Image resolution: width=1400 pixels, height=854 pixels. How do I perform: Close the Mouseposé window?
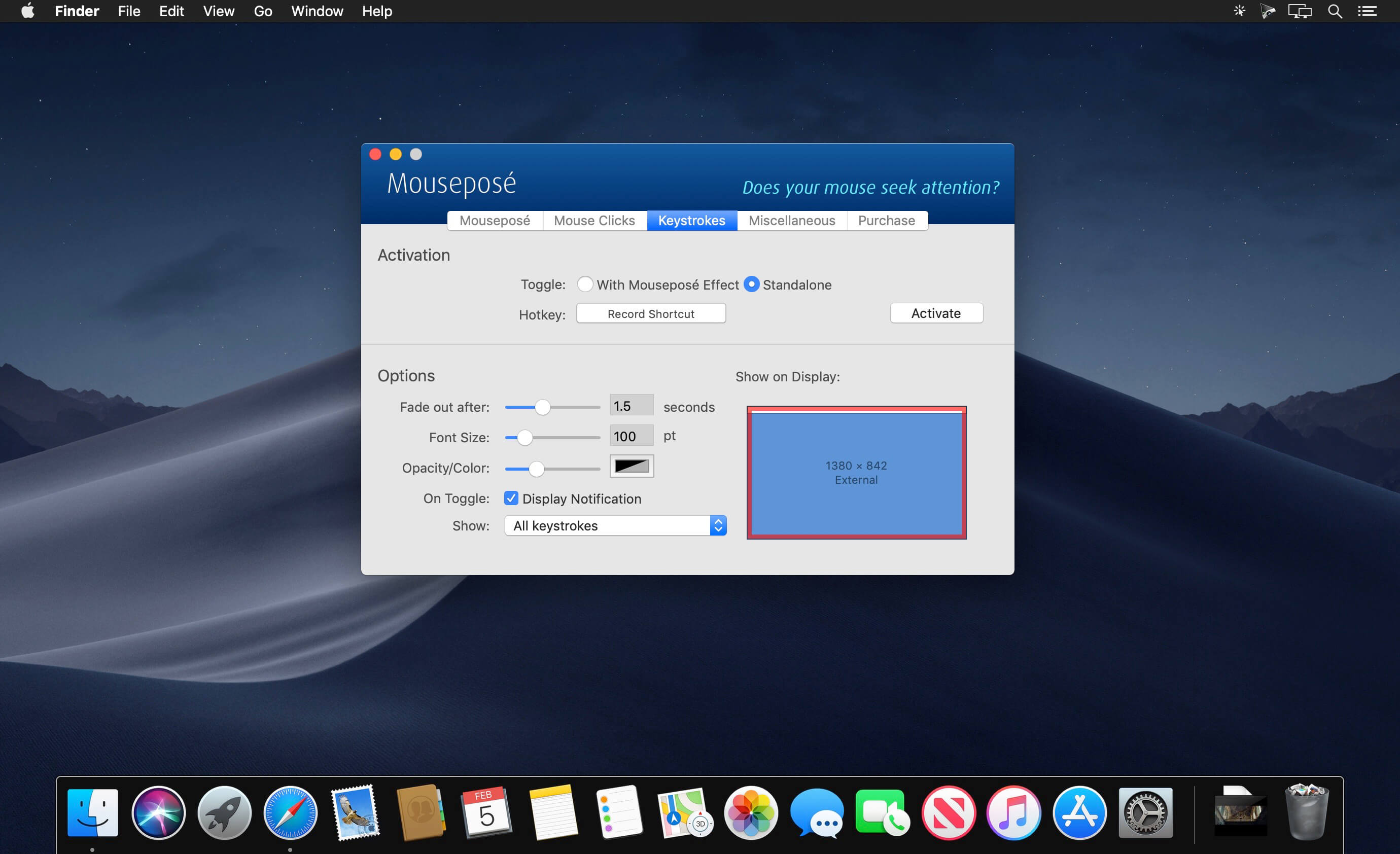(375, 154)
